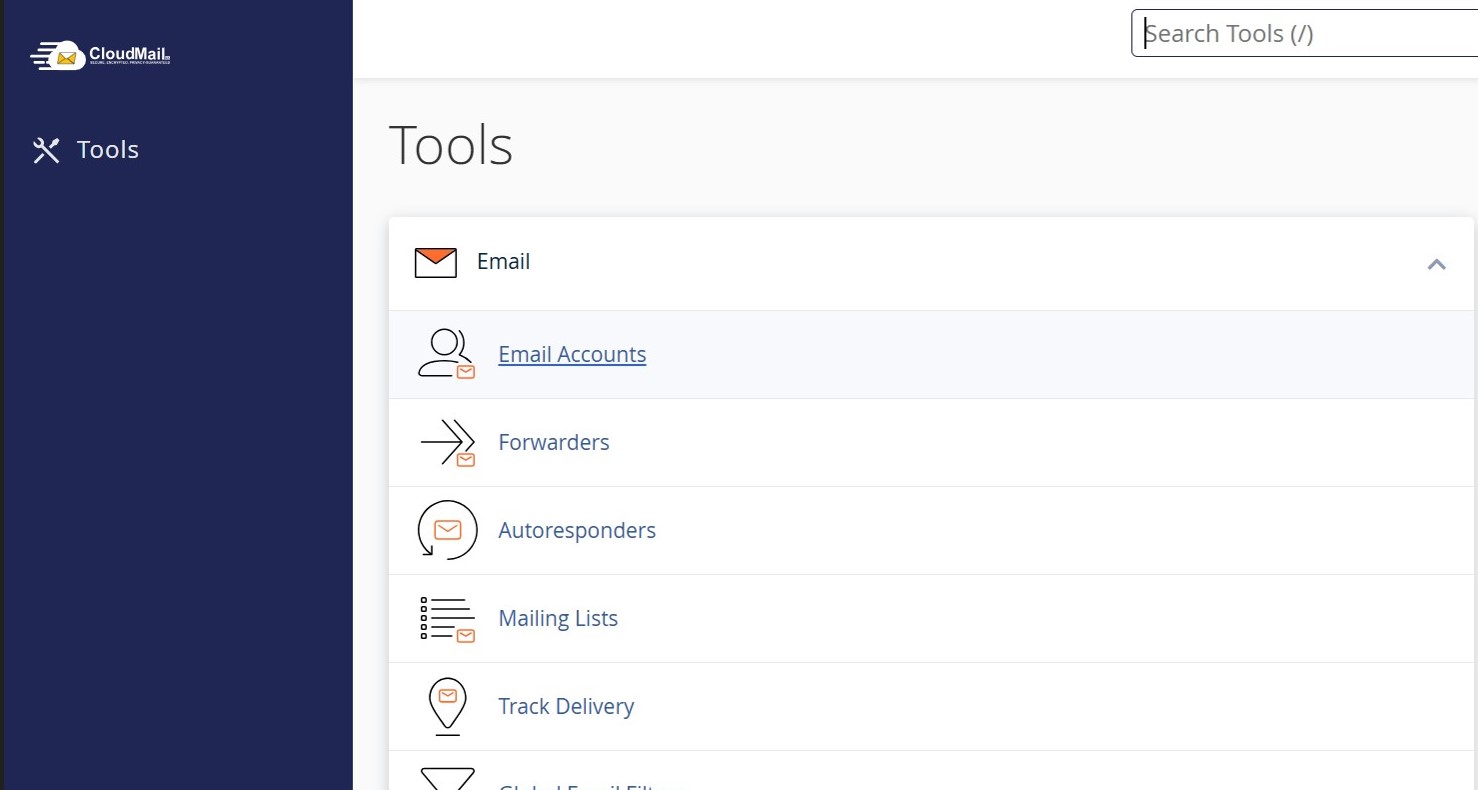The width and height of the screenshot is (1478, 790).
Task: Focus the Search Tools input field
Action: click(1305, 34)
